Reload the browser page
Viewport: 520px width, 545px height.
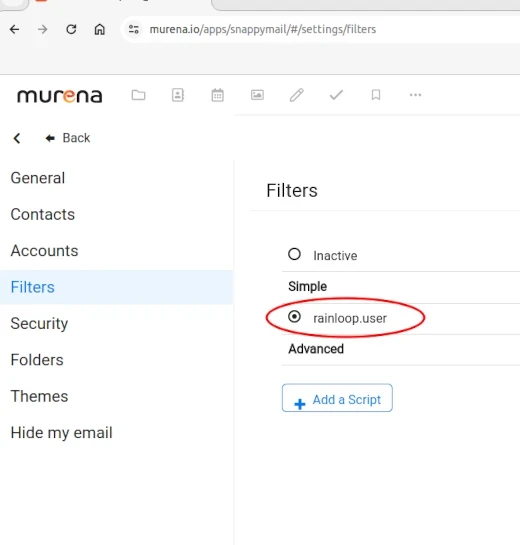[x=71, y=29]
